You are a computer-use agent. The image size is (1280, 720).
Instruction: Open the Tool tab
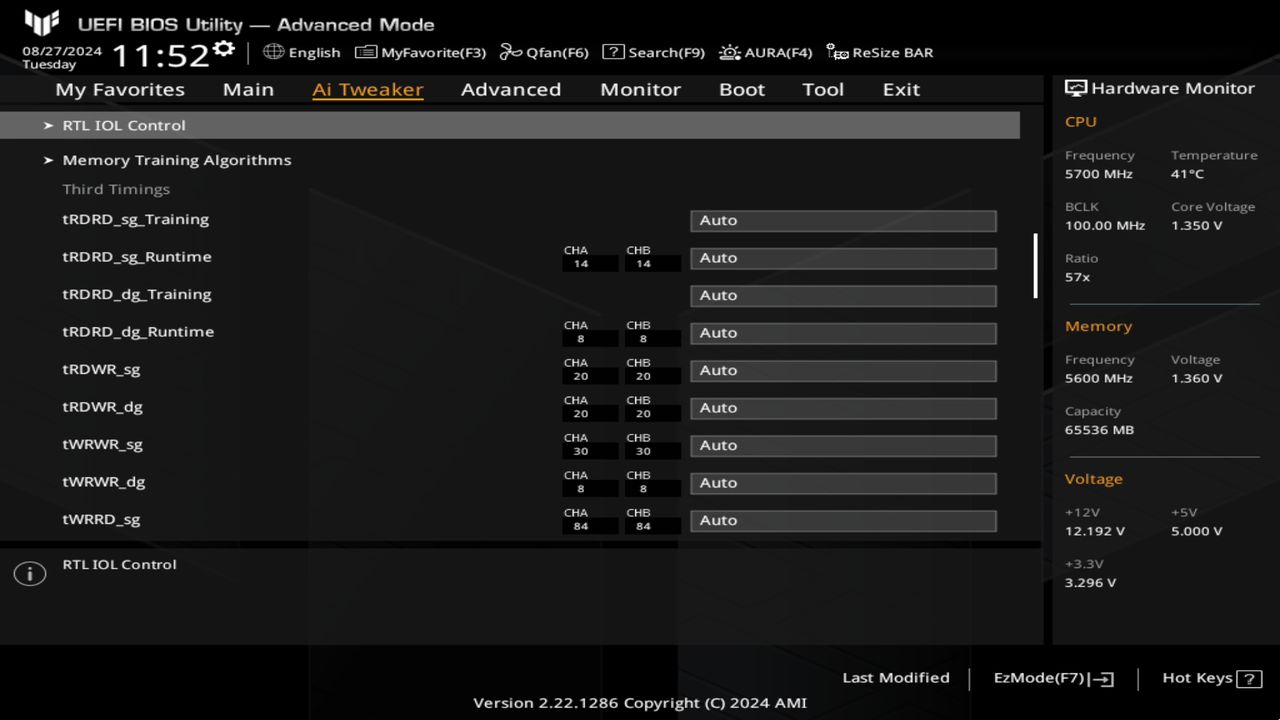[x=823, y=89]
